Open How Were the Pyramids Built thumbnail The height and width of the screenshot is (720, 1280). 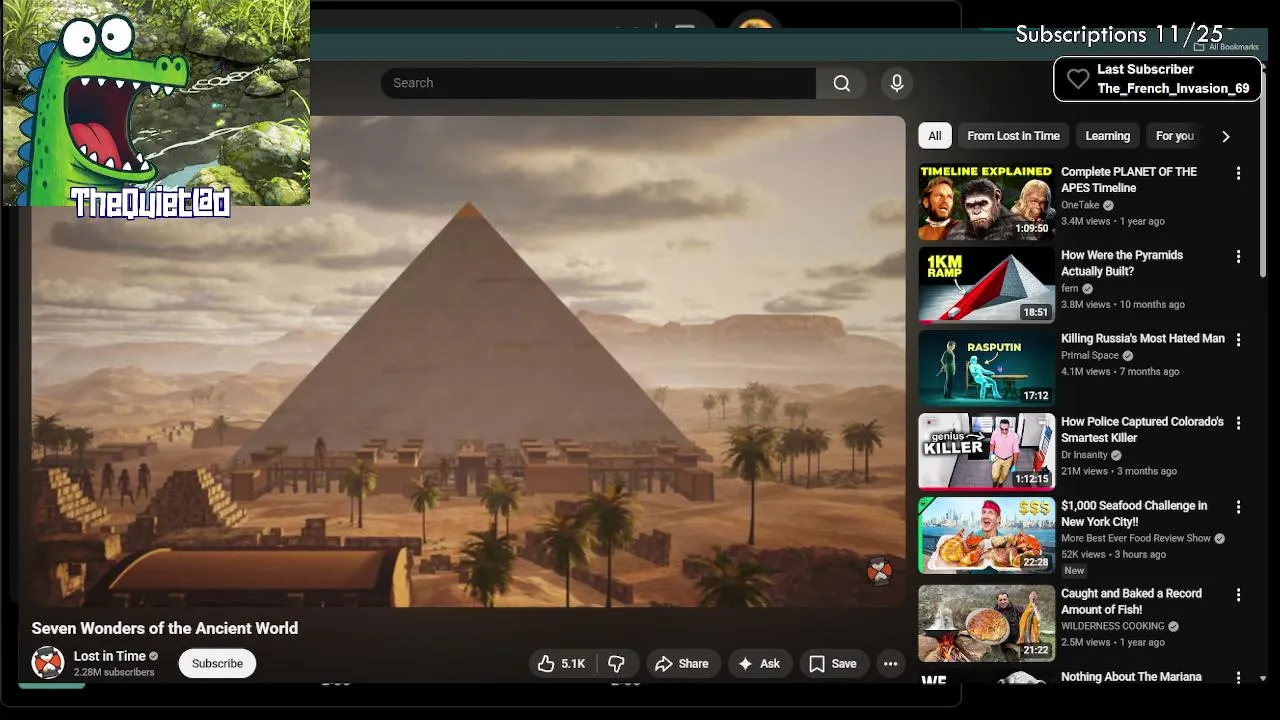coord(987,285)
